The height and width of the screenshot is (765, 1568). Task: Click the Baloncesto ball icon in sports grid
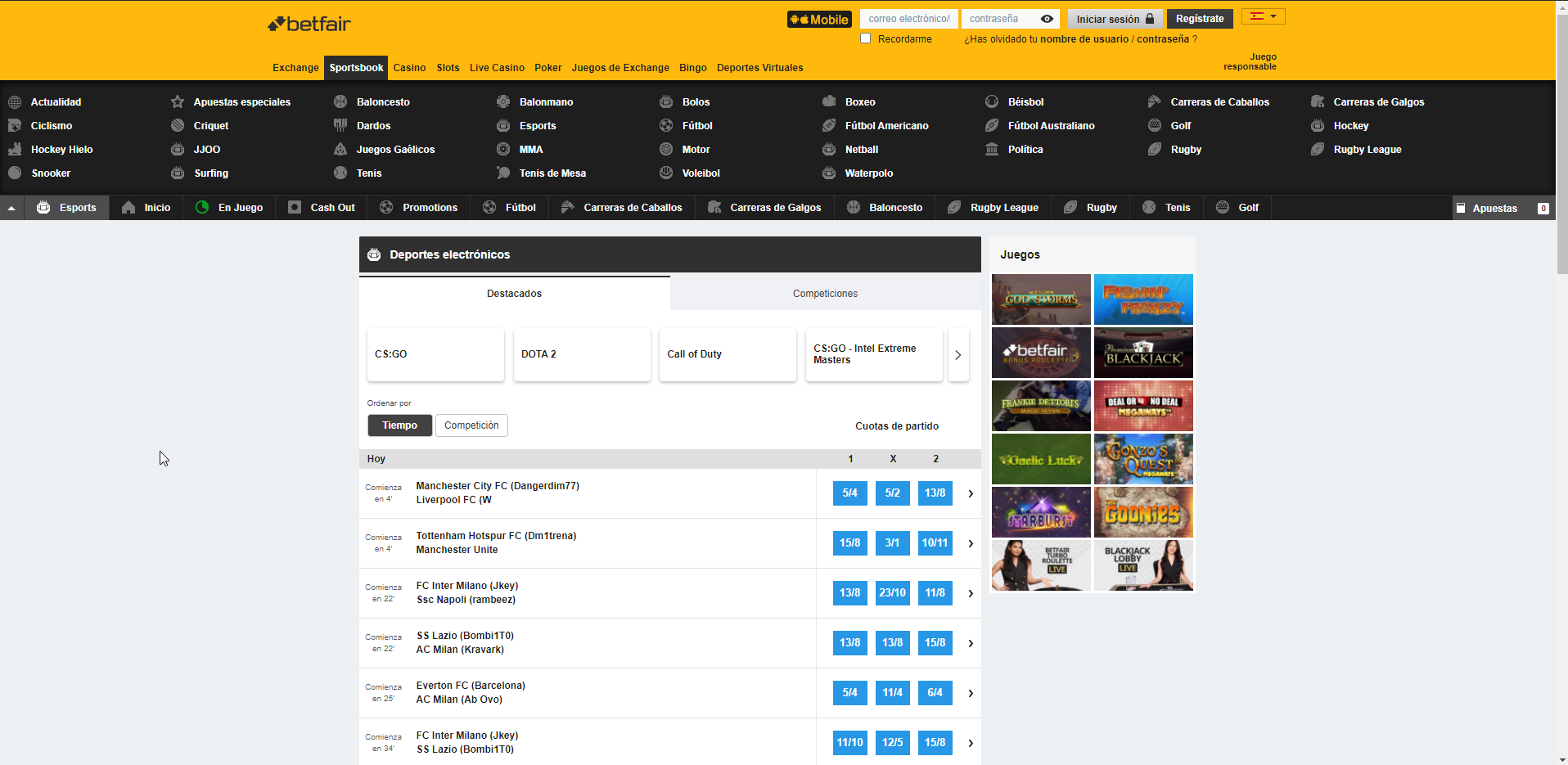pyautogui.click(x=340, y=102)
